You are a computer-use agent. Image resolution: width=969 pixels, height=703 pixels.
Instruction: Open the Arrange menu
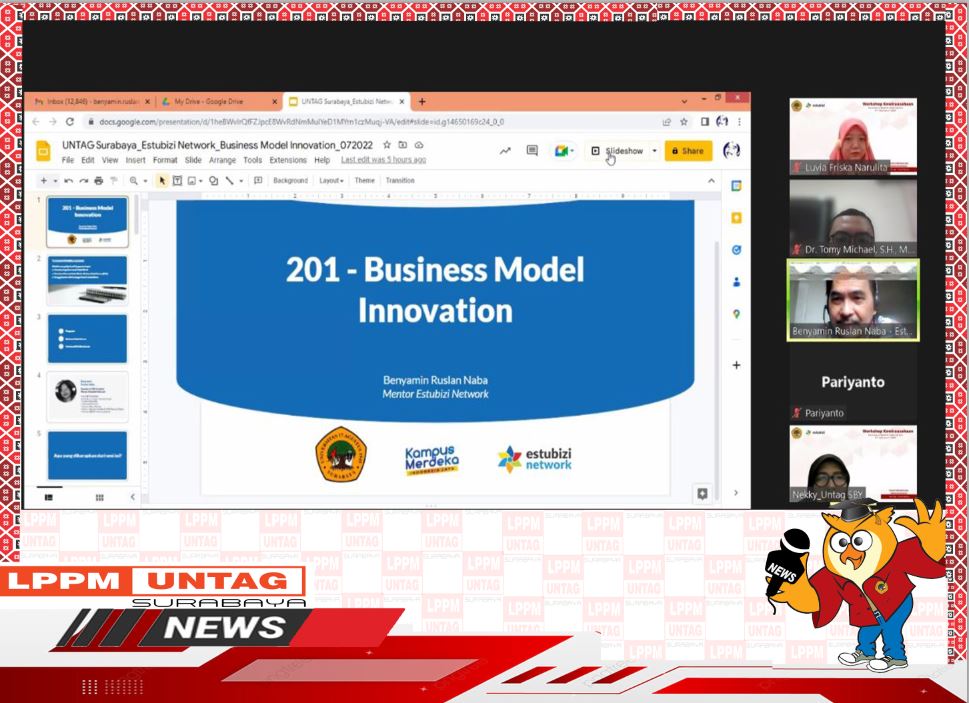(x=222, y=160)
